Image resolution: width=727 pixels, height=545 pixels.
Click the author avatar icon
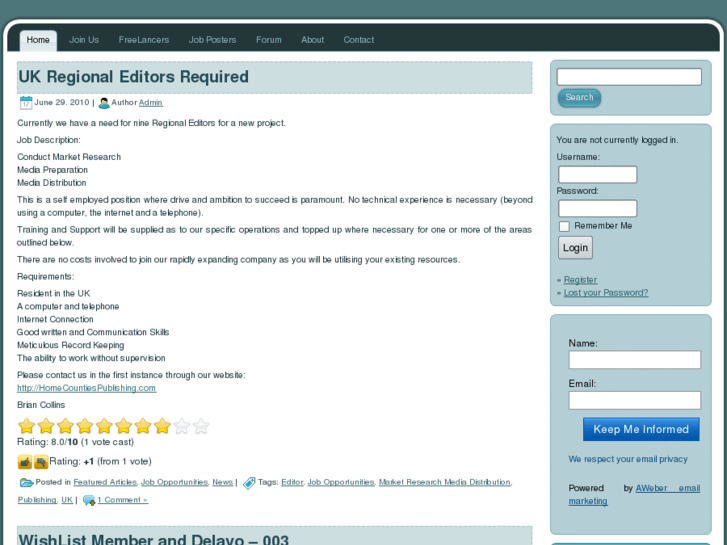[x=104, y=103]
